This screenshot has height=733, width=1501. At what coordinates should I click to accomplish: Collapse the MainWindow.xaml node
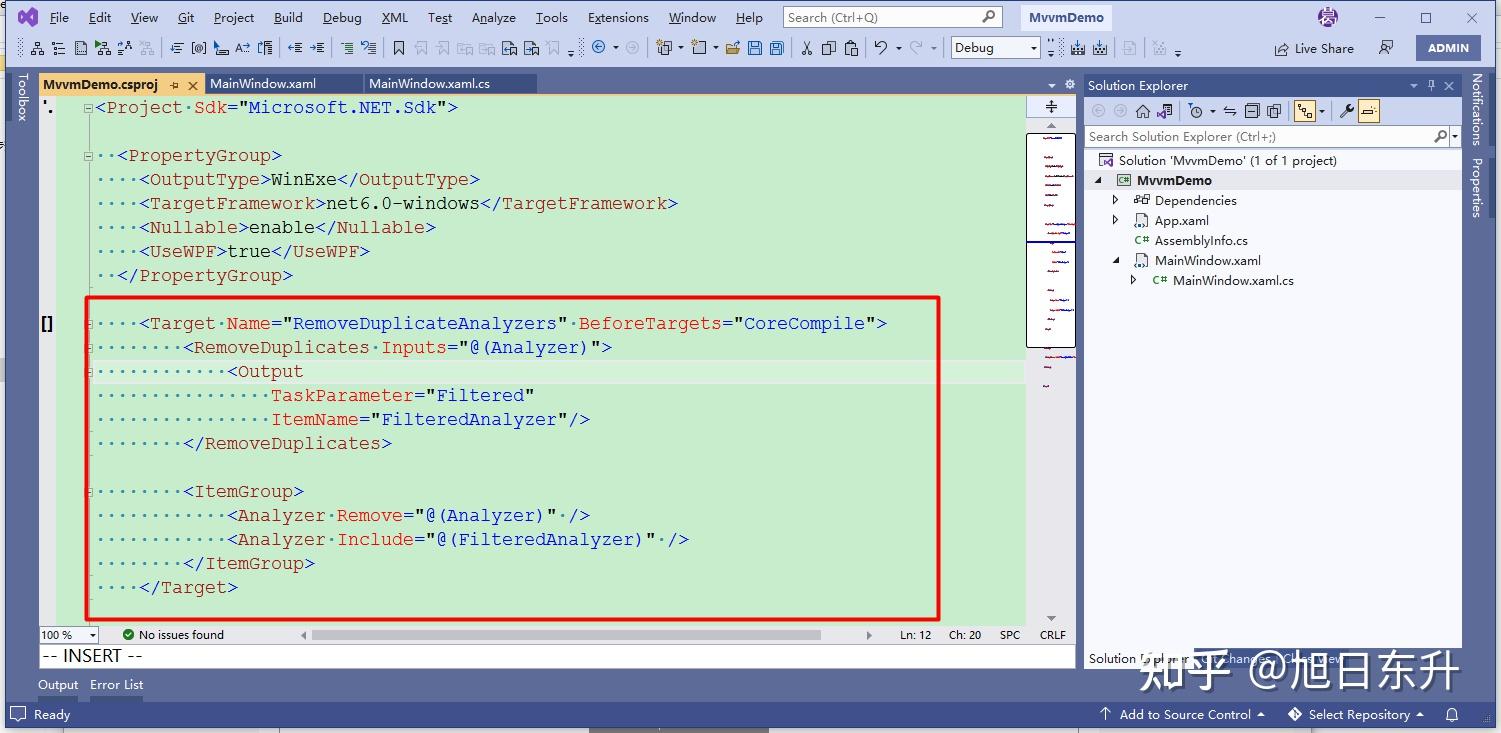pos(1117,260)
